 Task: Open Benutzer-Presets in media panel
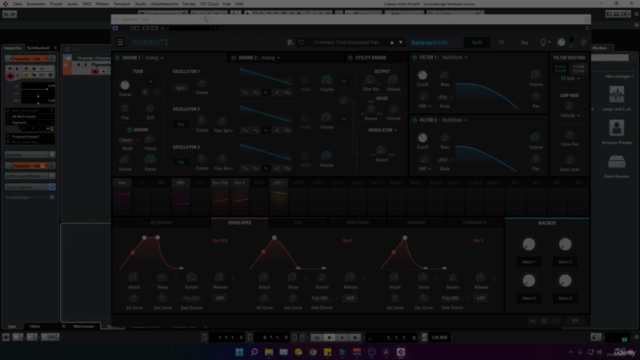[616, 128]
